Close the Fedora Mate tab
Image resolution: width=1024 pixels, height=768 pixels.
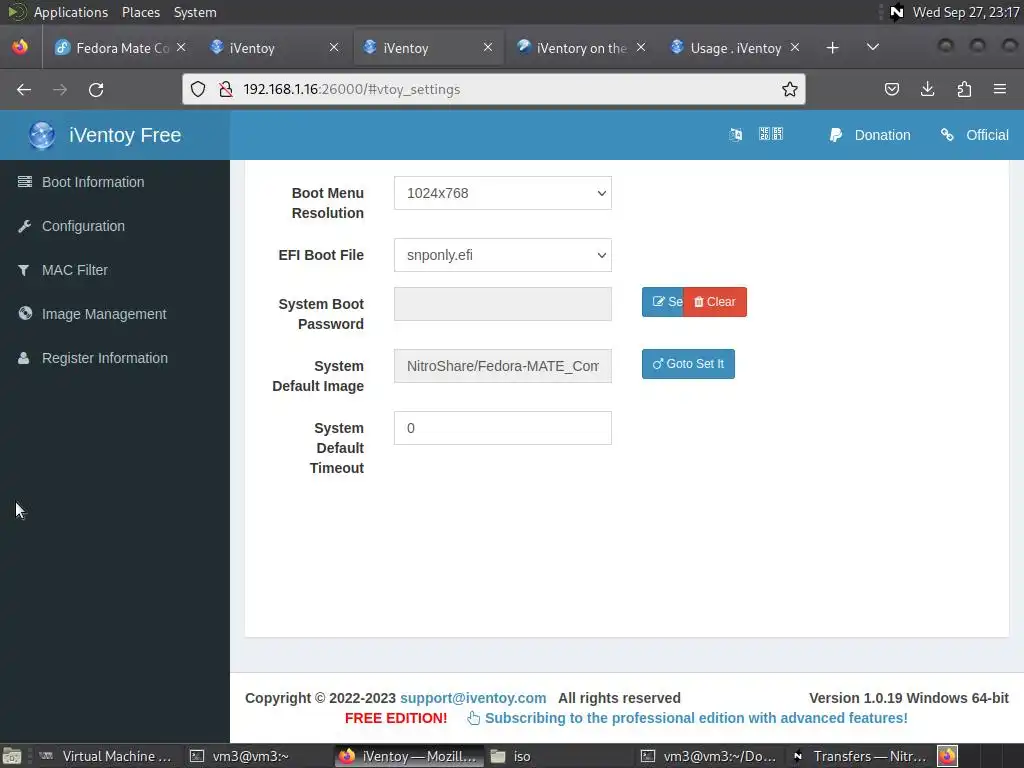(181, 48)
